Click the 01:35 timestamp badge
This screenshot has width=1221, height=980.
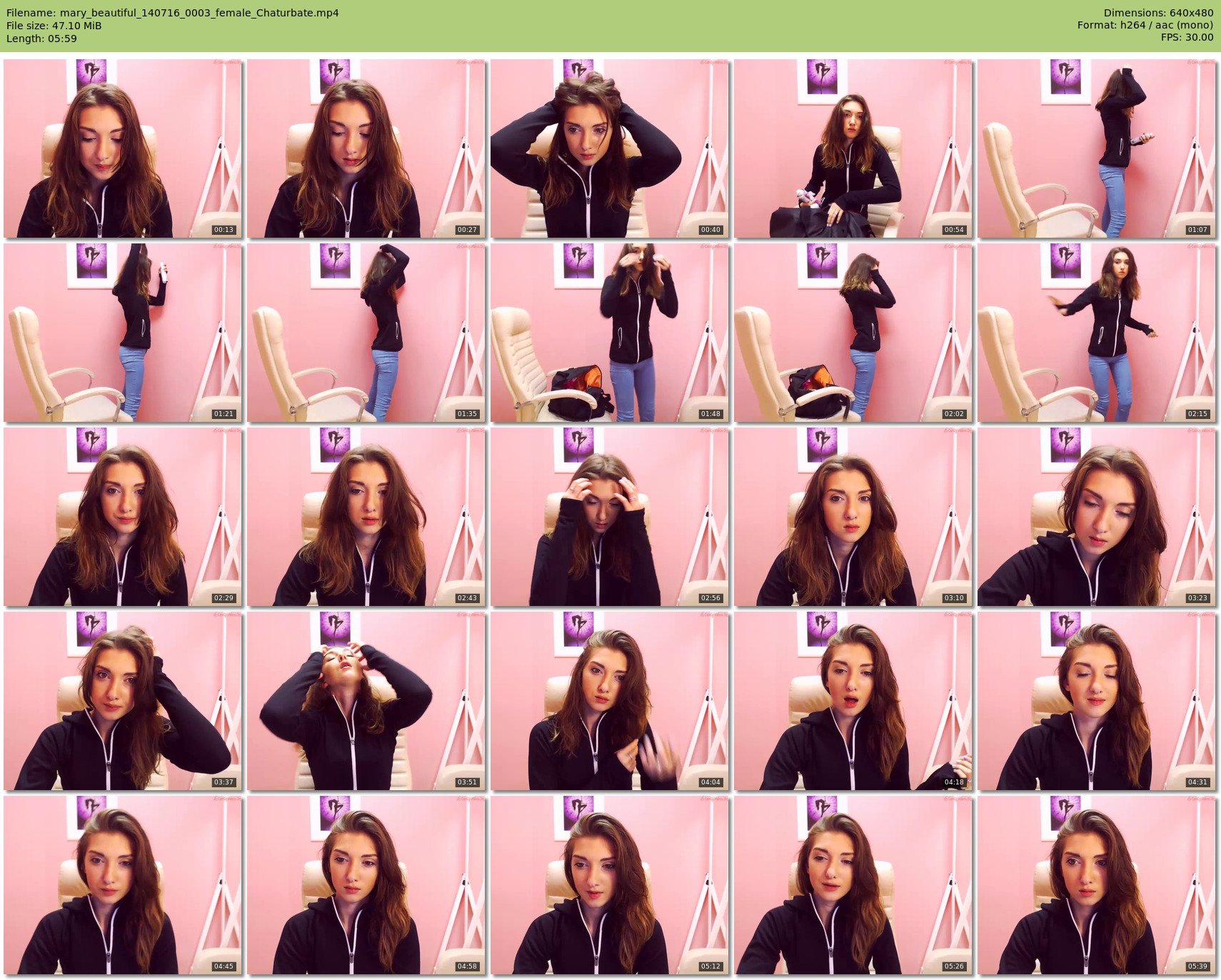point(467,414)
